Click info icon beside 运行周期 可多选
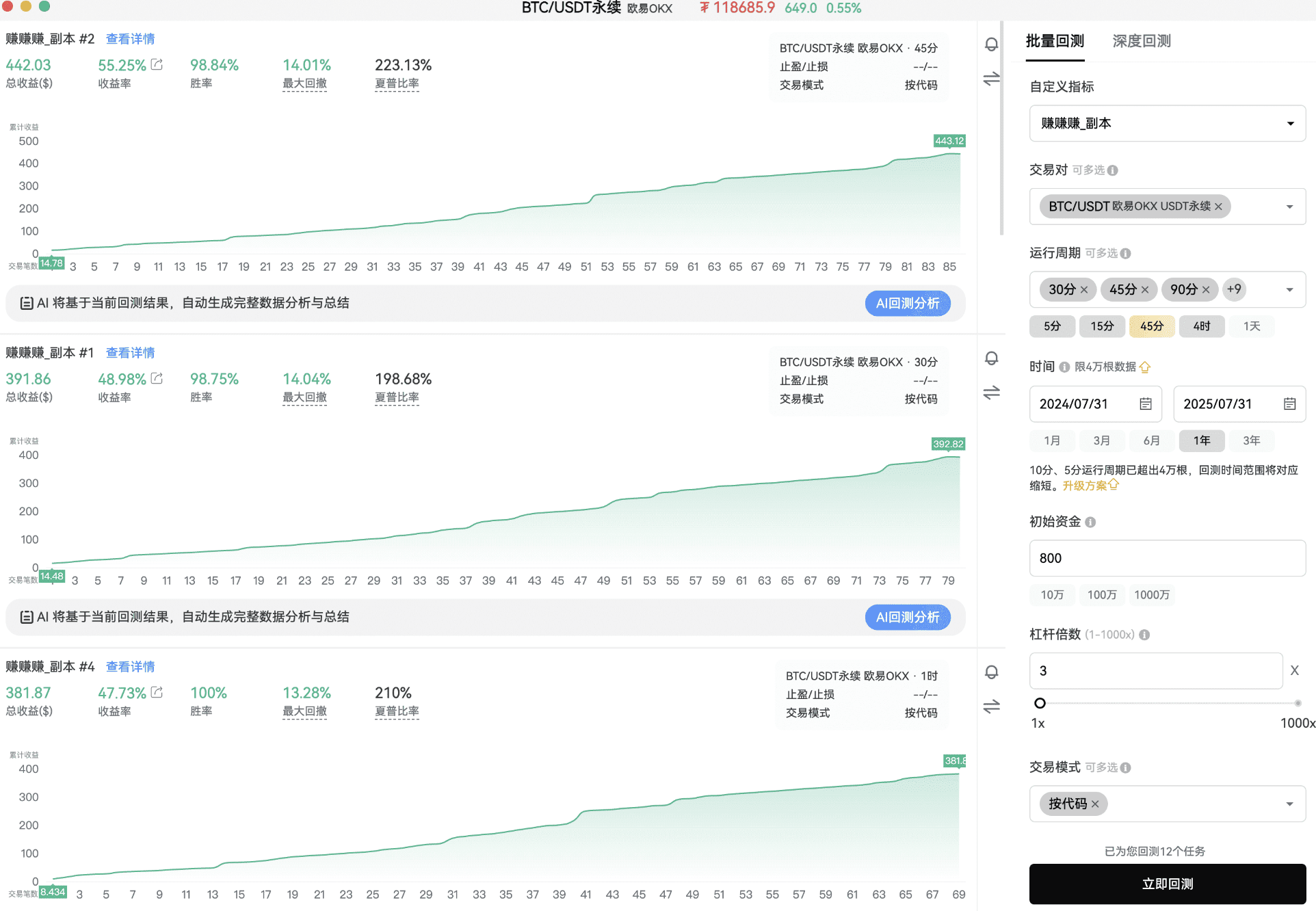1316x911 pixels. click(1126, 254)
